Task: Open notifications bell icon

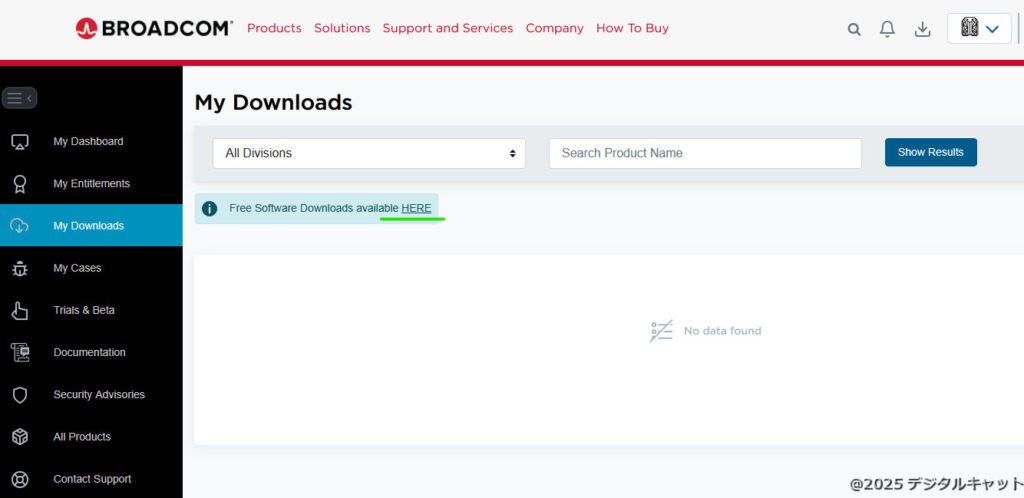Action: click(887, 29)
